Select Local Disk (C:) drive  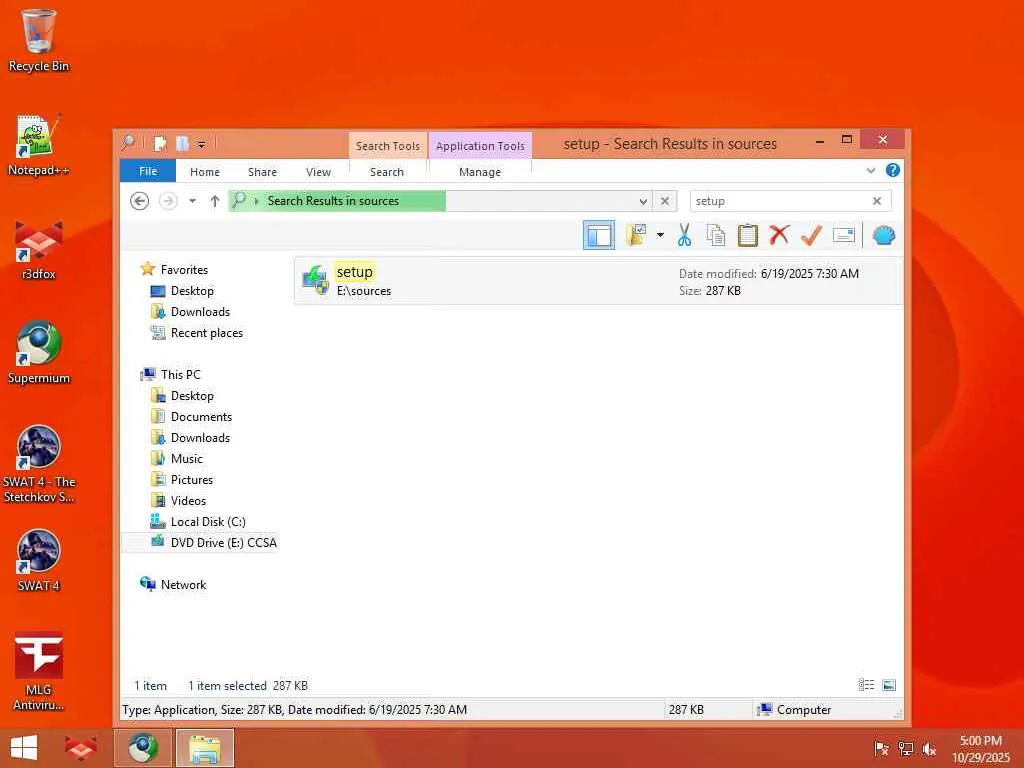tap(208, 522)
